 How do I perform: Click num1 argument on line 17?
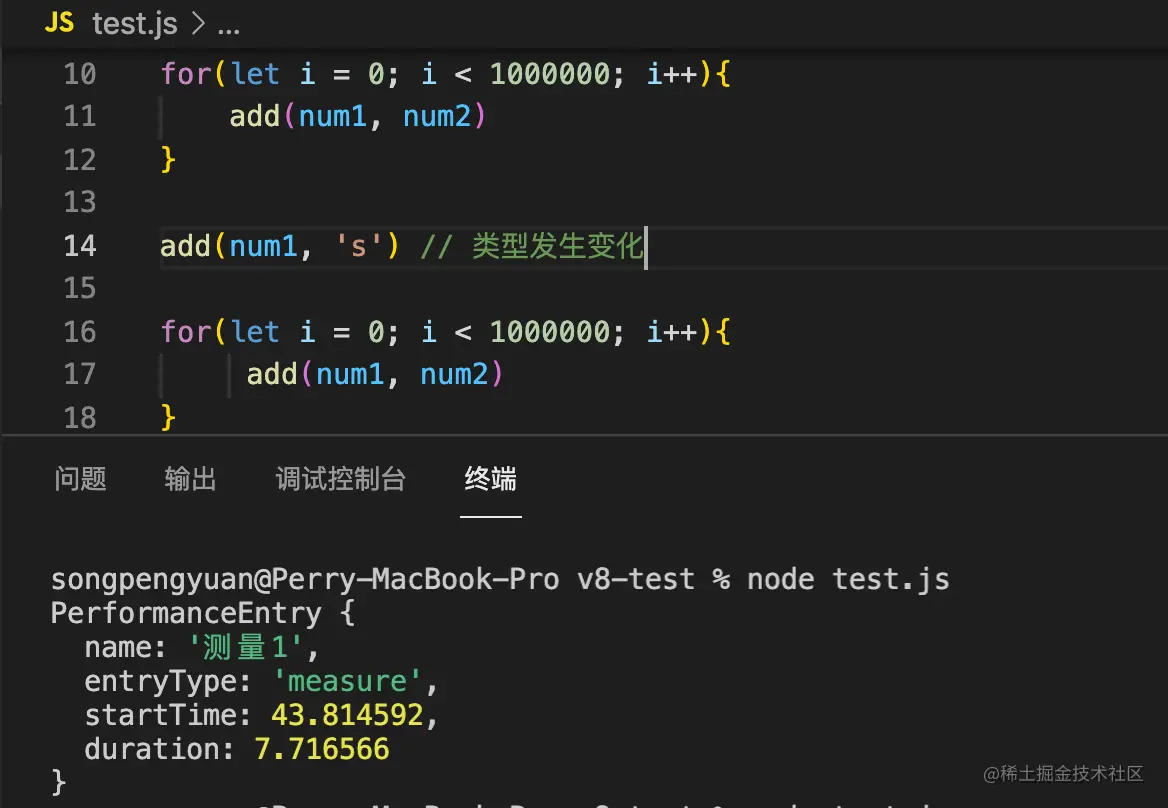[x=350, y=374]
